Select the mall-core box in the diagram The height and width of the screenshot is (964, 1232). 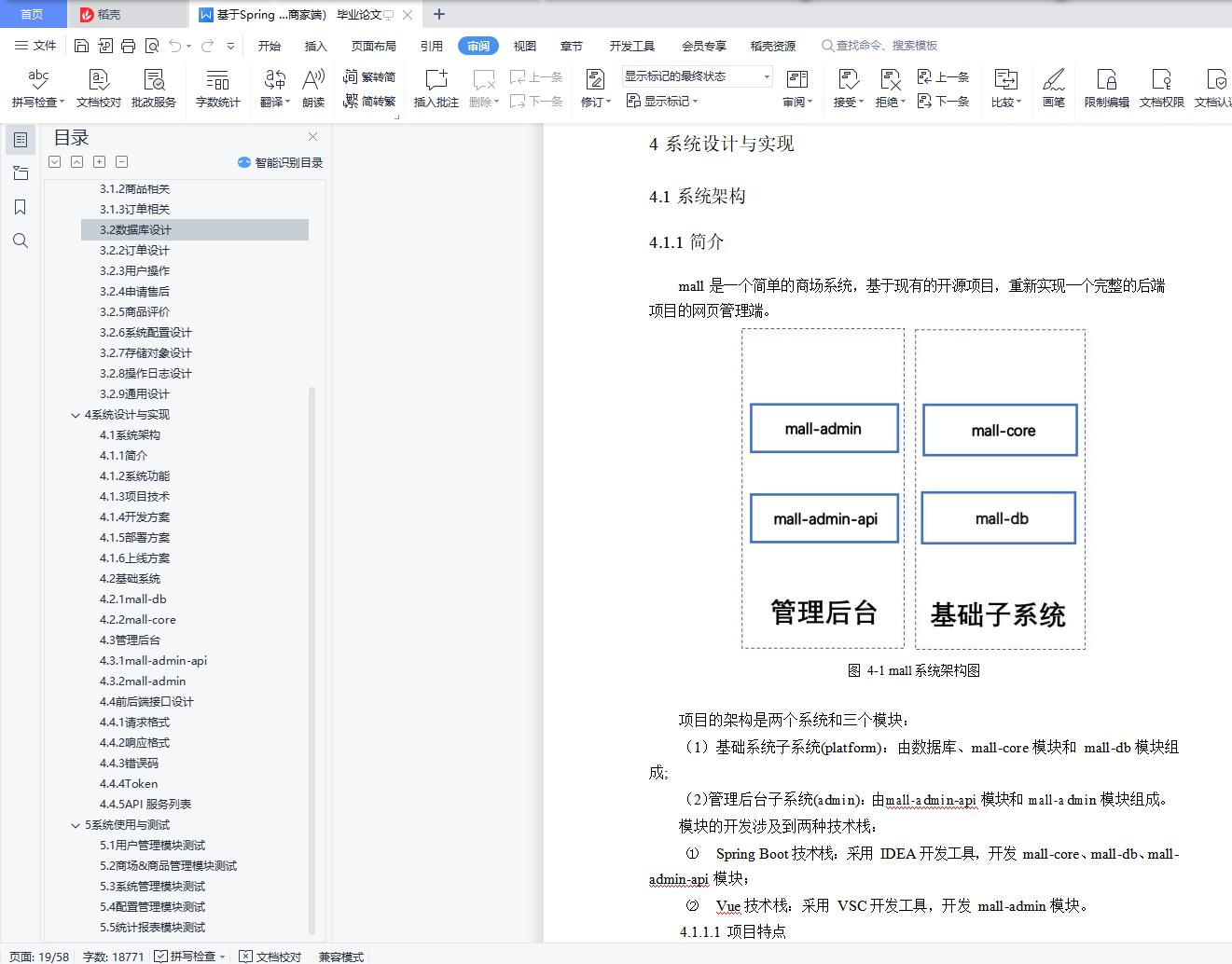[1000, 430]
